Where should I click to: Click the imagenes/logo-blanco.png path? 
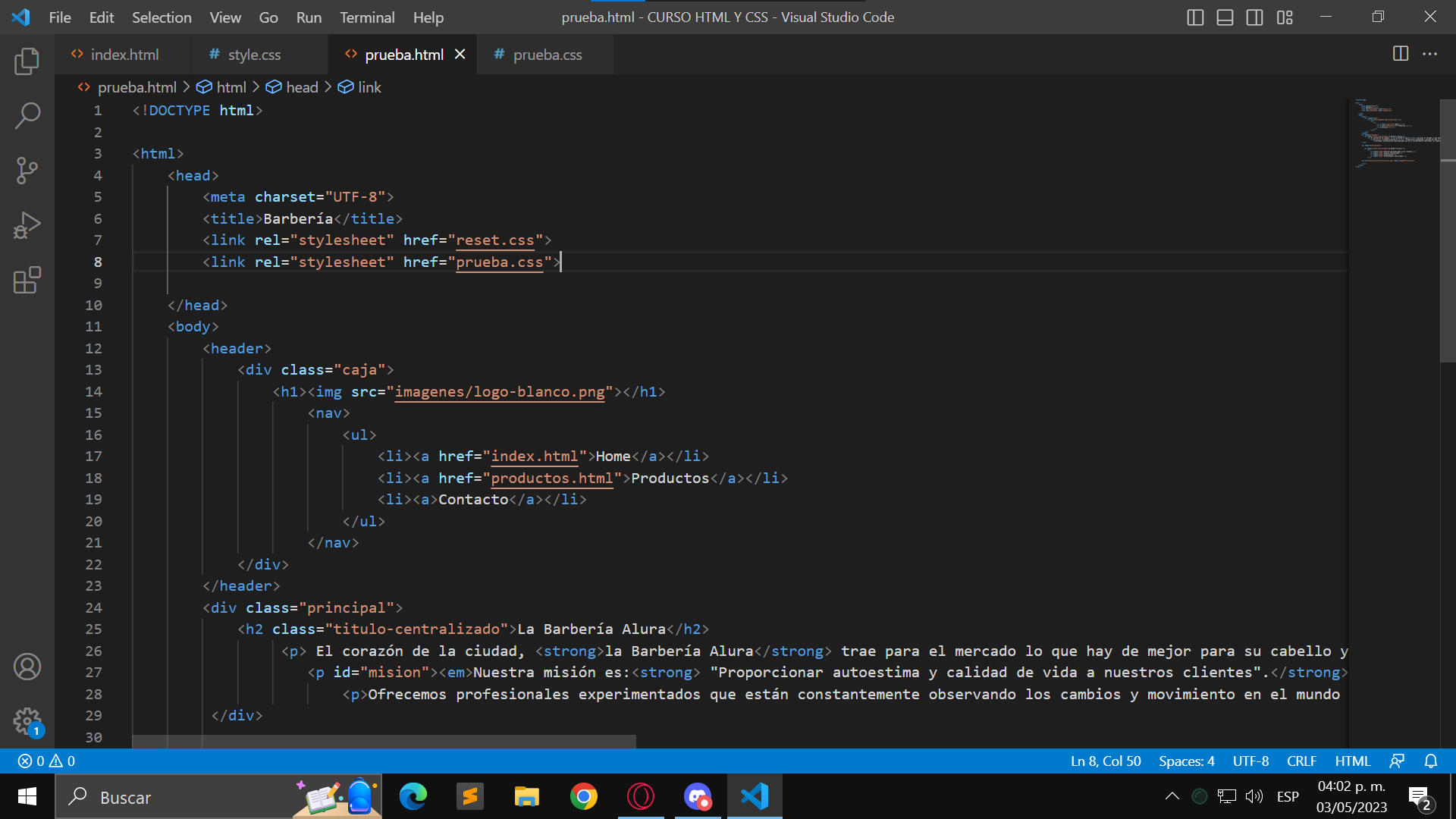(x=500, y=392)
